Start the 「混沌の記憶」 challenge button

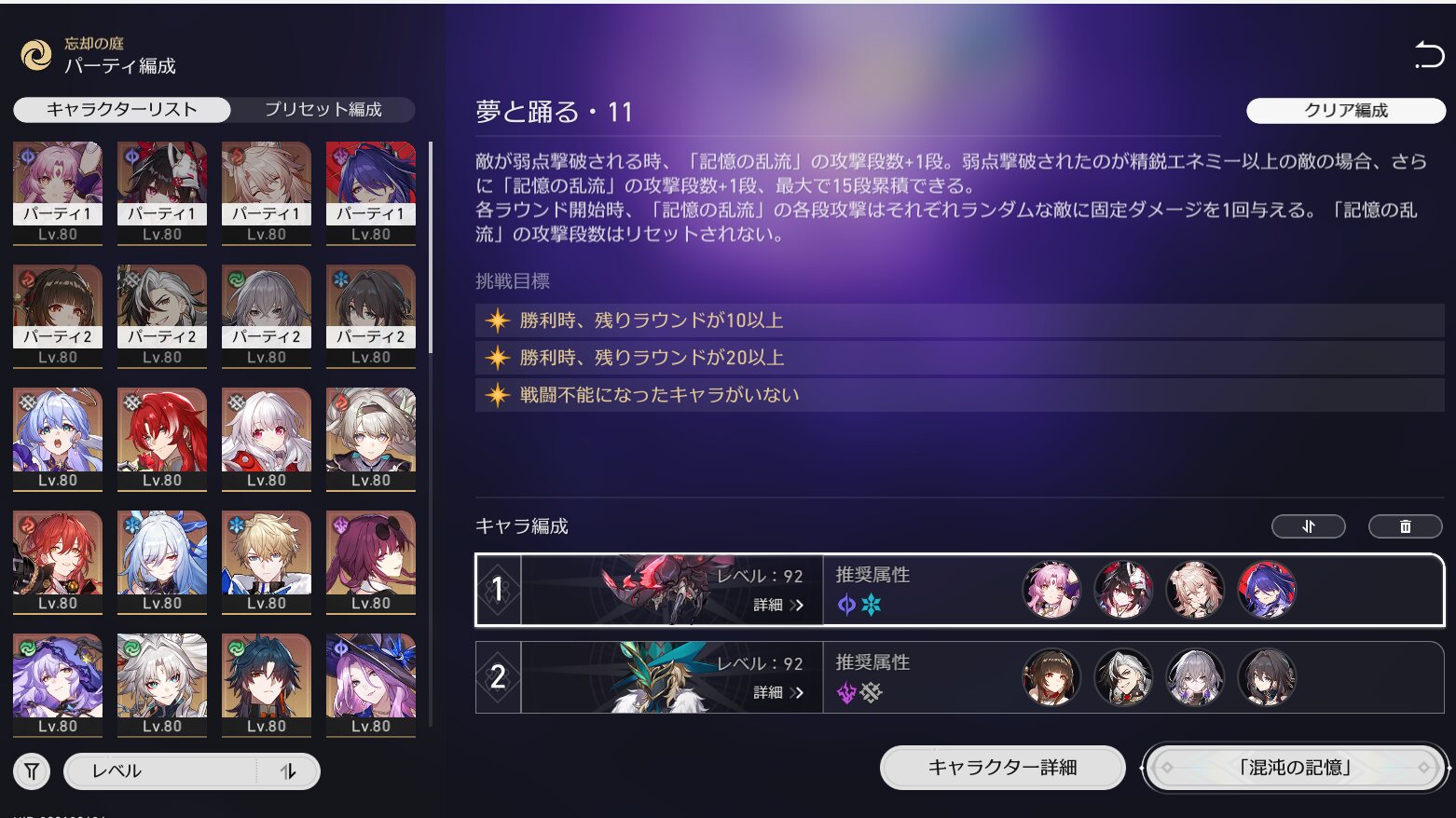1296,768
